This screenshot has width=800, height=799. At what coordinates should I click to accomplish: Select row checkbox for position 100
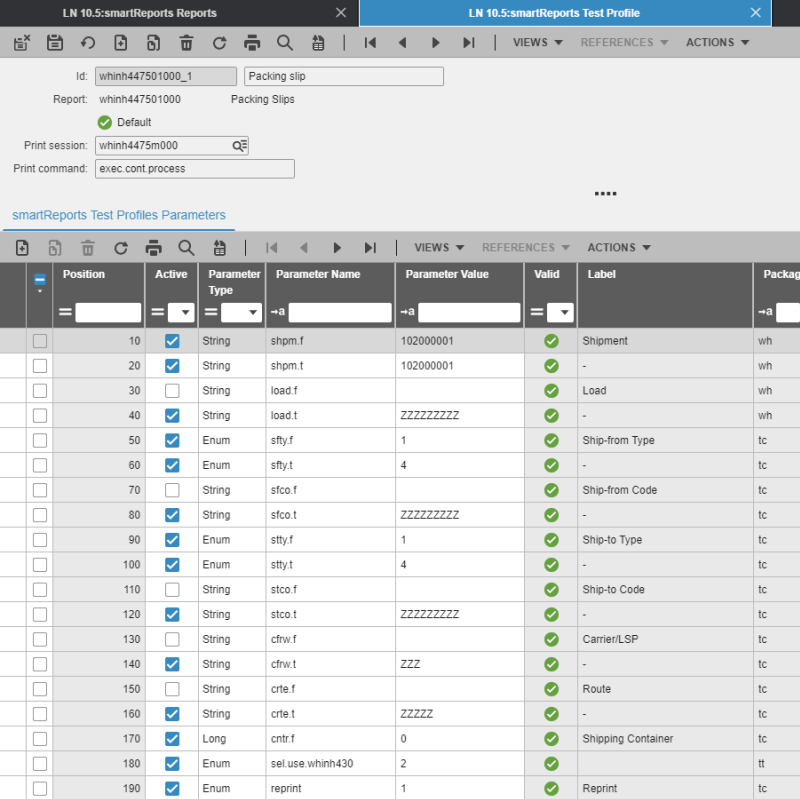pos(40,565)
